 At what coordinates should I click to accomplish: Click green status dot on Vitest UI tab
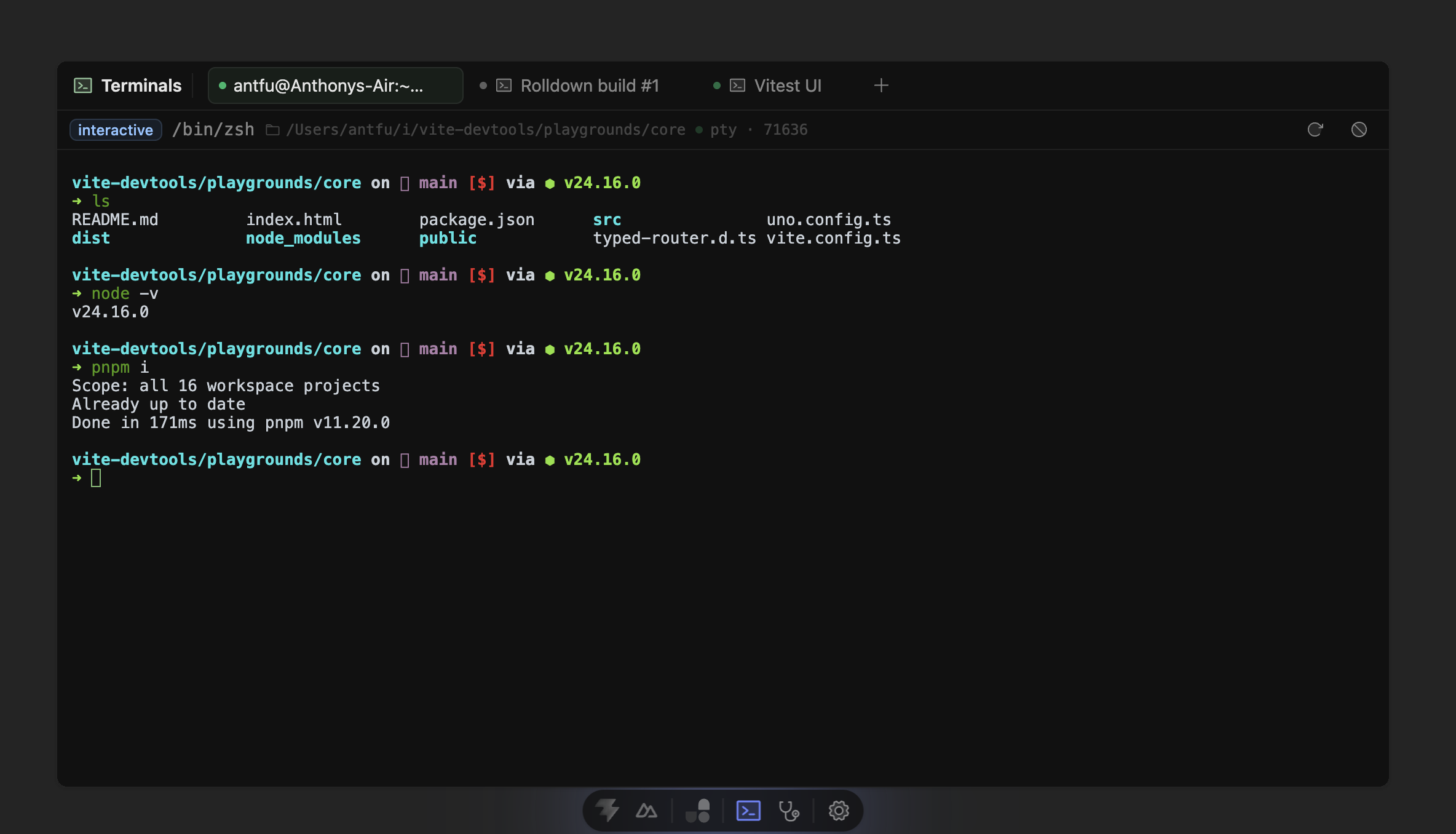(717, 85)
